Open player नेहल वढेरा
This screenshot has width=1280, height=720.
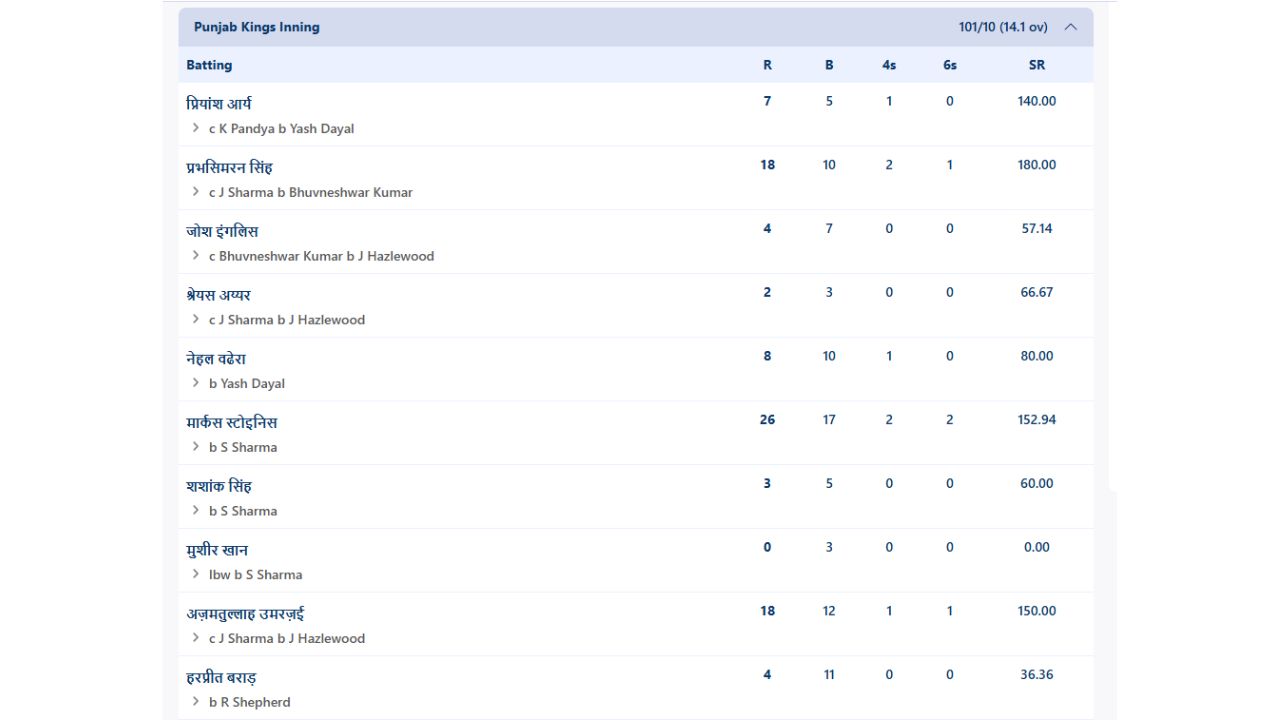(x=216, y=358)
